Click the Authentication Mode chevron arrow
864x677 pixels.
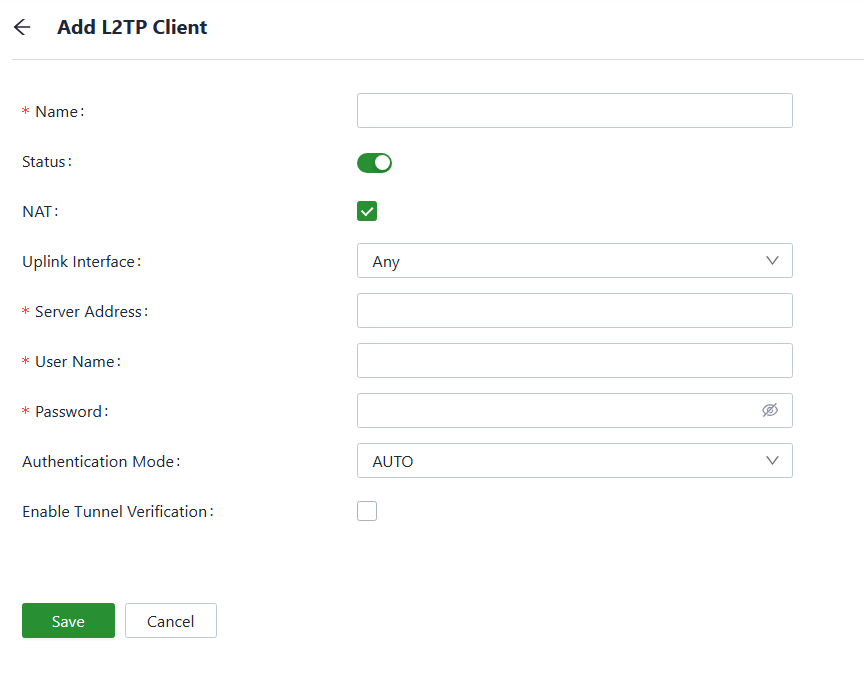pos(772,461)
